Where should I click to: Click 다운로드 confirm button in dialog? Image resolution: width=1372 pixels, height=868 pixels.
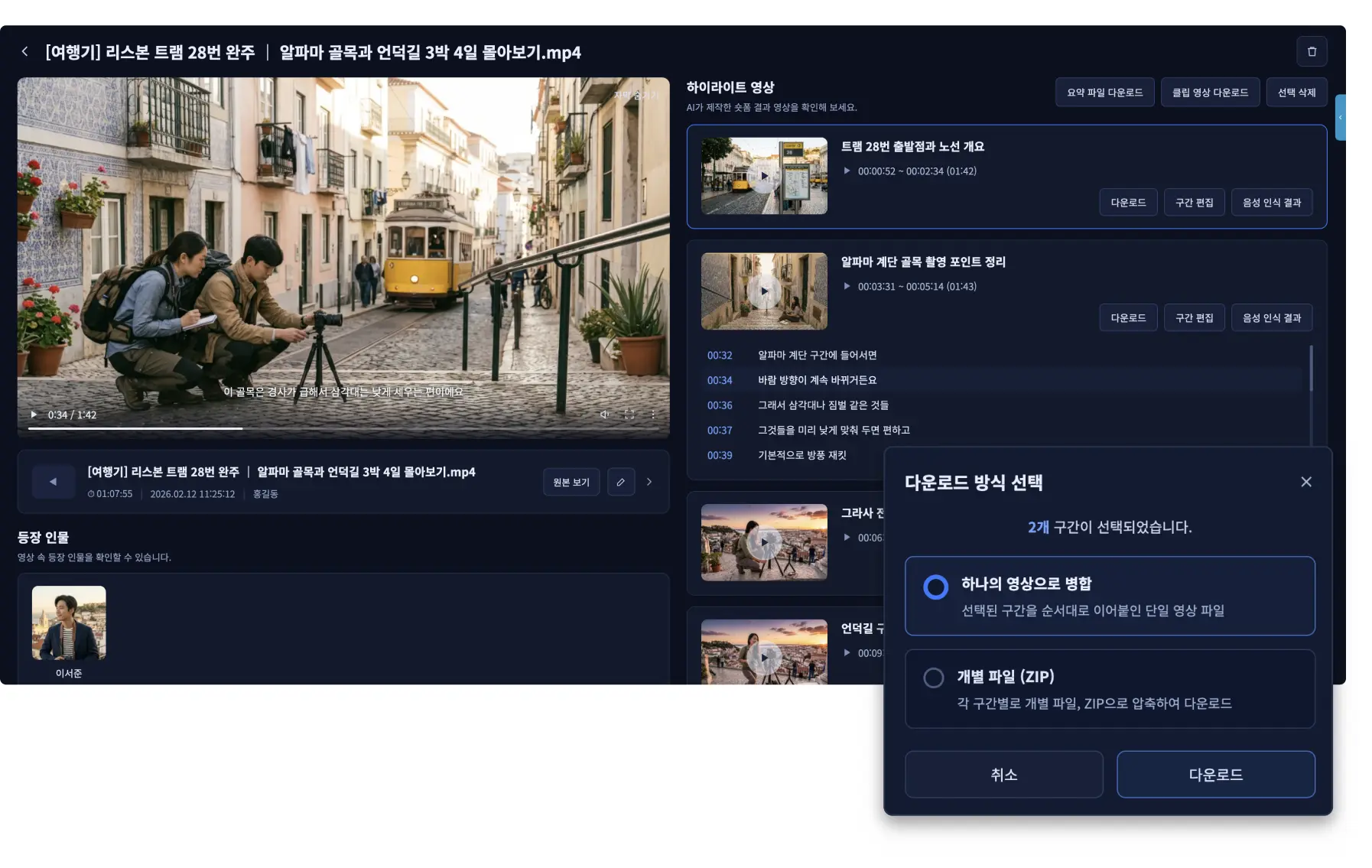[1215, 775]
